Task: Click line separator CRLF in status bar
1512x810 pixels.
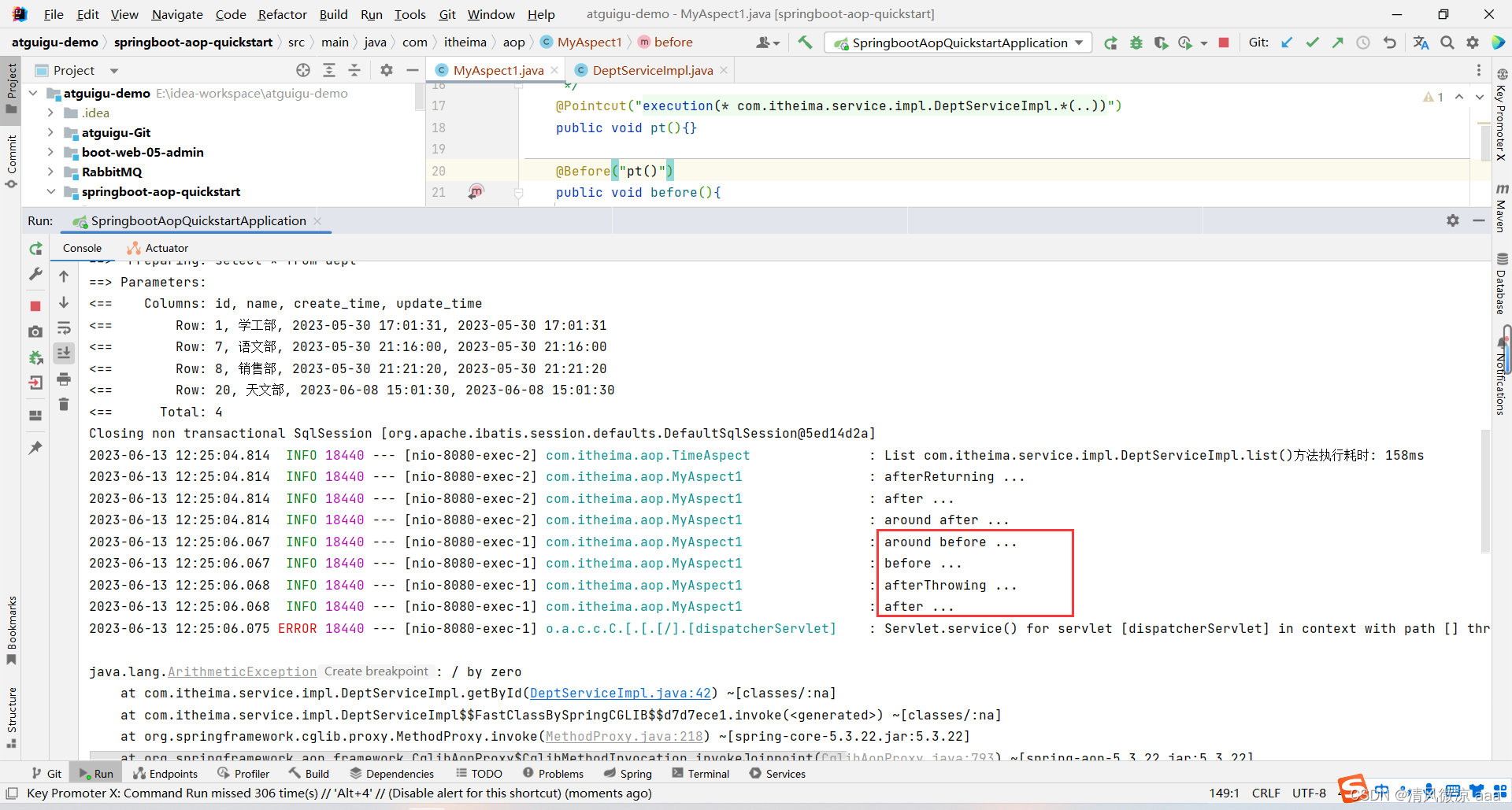Action: click(x=1266, y=793)
